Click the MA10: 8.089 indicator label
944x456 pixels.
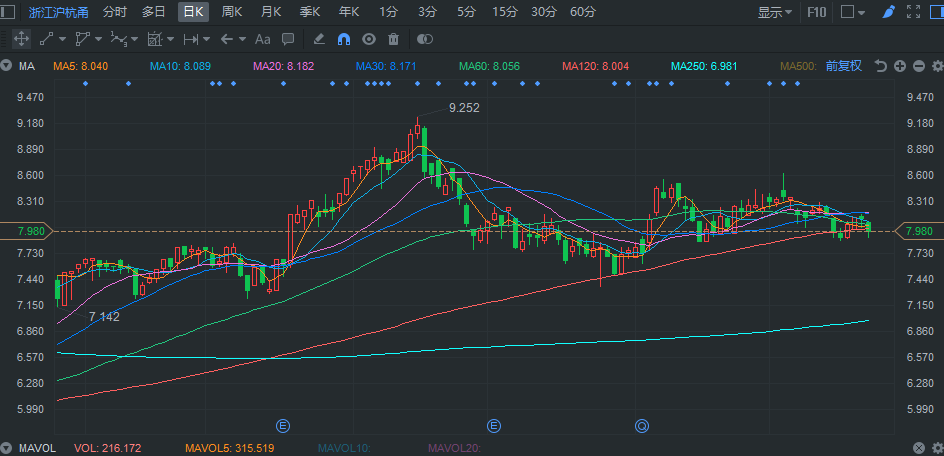click(x=181, y=66)
